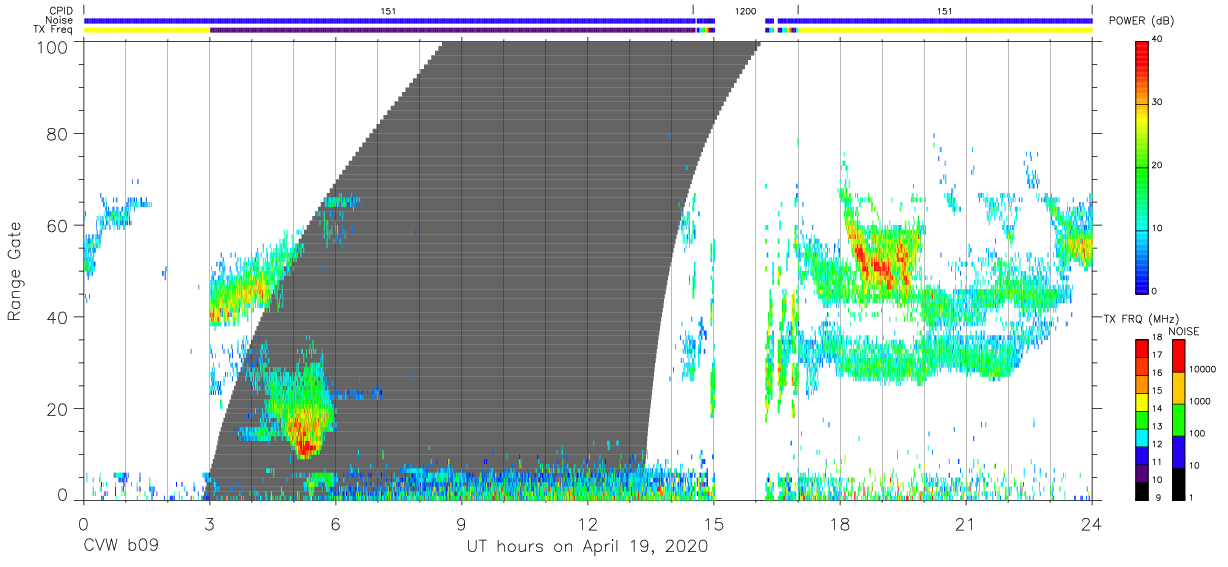Click the 12 hour tick on UT axis

coord(588,523)
